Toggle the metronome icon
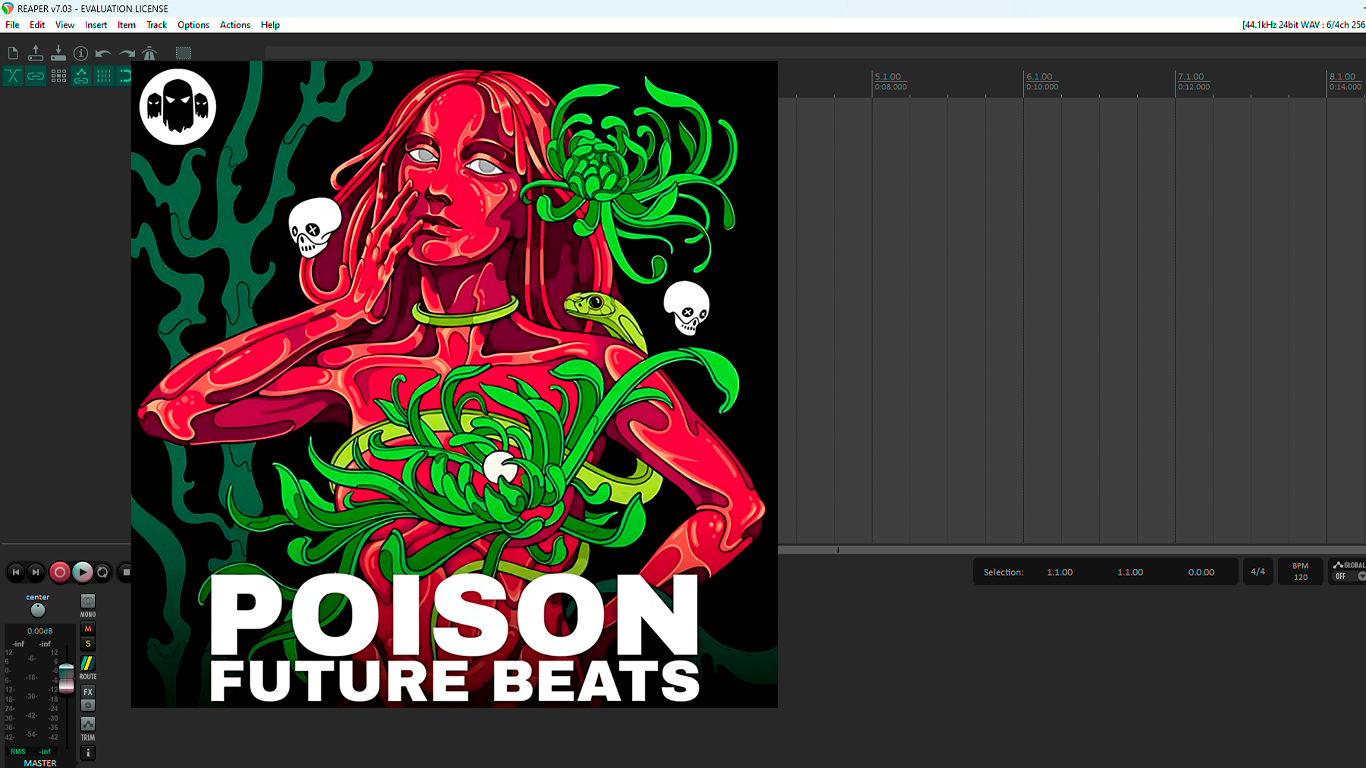The width and height of the screenshot is (1366, 768). (x=149, y=53)
